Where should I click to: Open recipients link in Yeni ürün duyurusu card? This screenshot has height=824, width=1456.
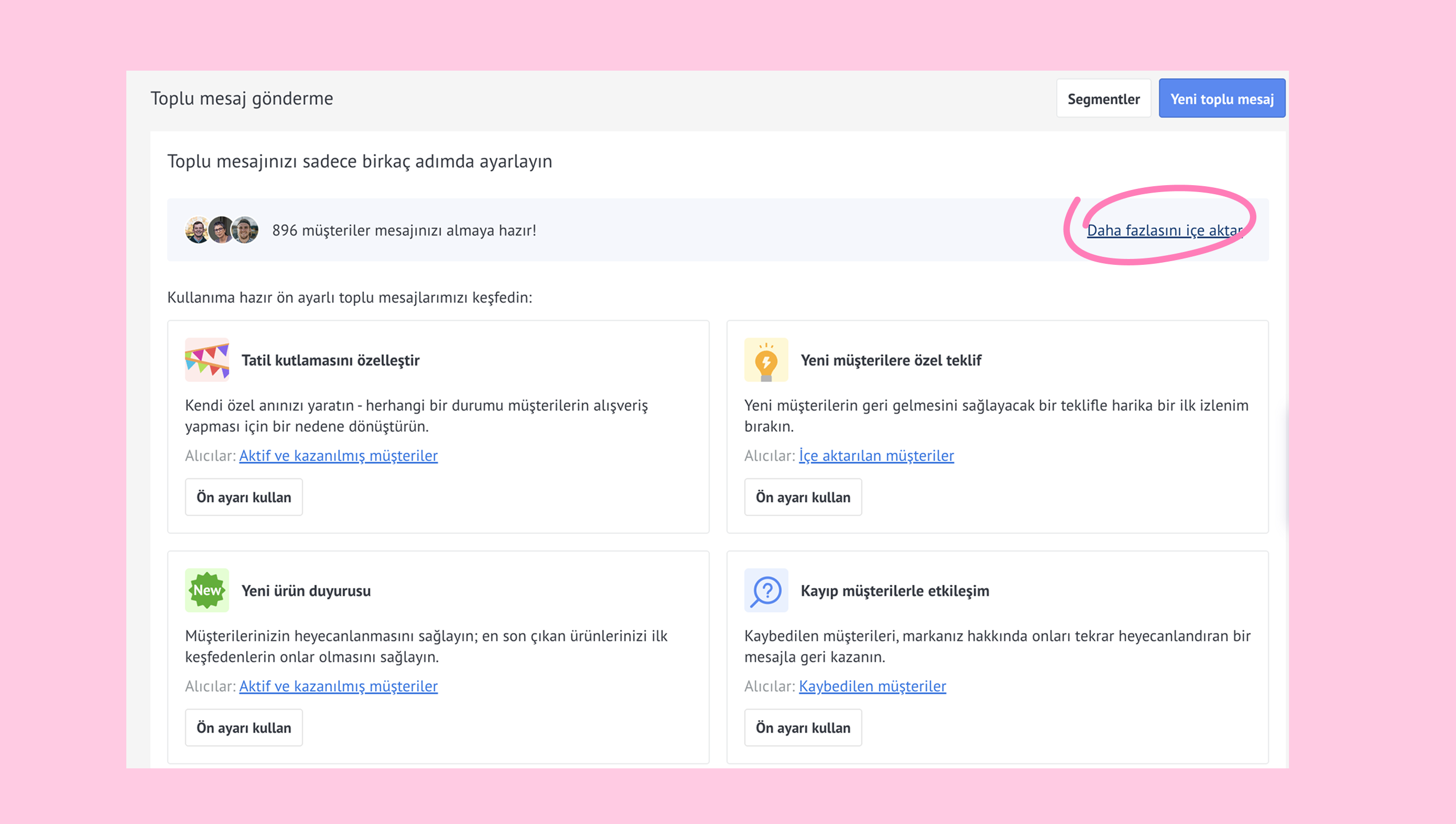pos(338,686)
